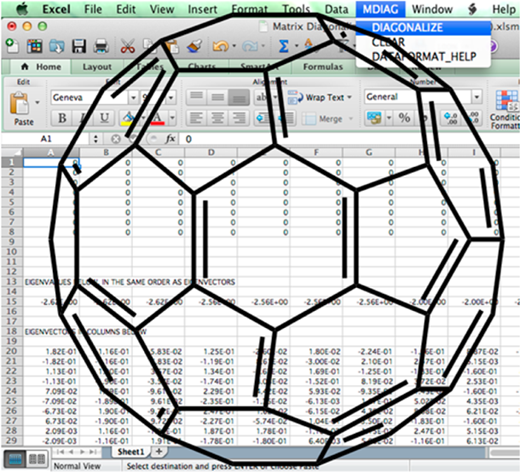Viewport: 520px width, 472px height.
Task: Click the Redo arrow icon
Action: 250,46
